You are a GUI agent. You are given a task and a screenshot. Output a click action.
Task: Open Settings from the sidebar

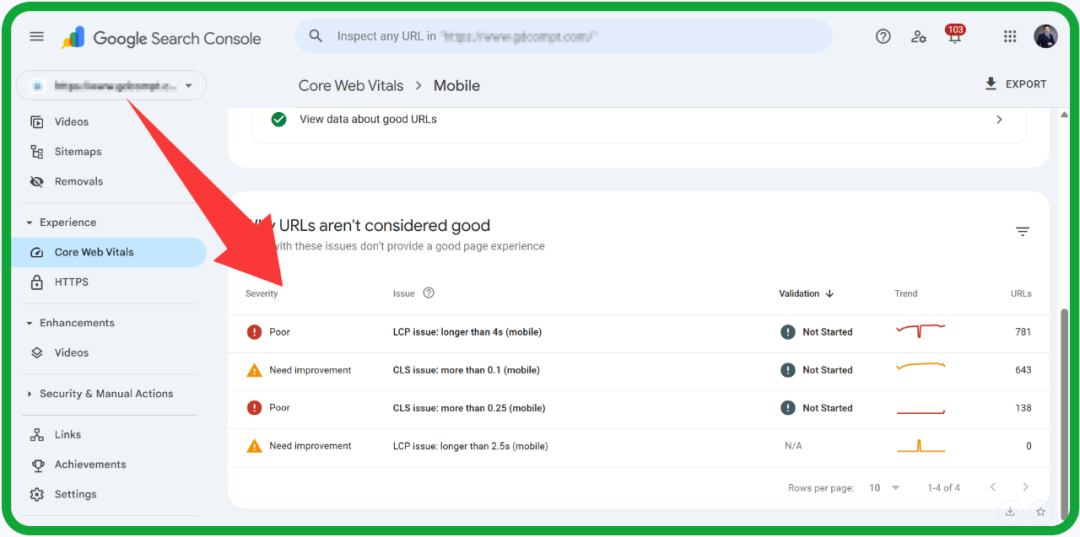[75, 494]
